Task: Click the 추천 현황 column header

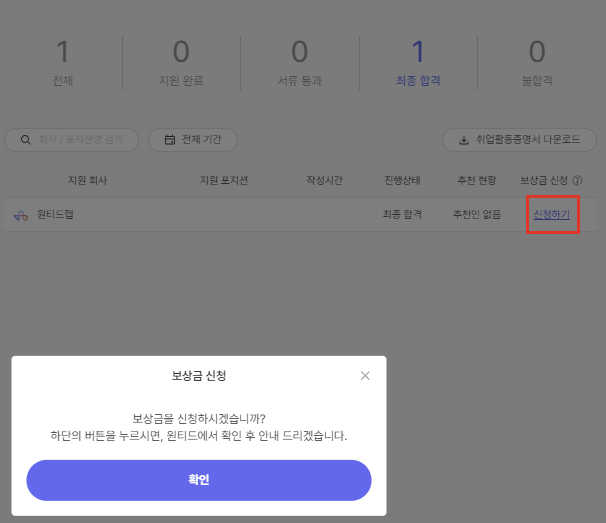Action: coord(477,180)
